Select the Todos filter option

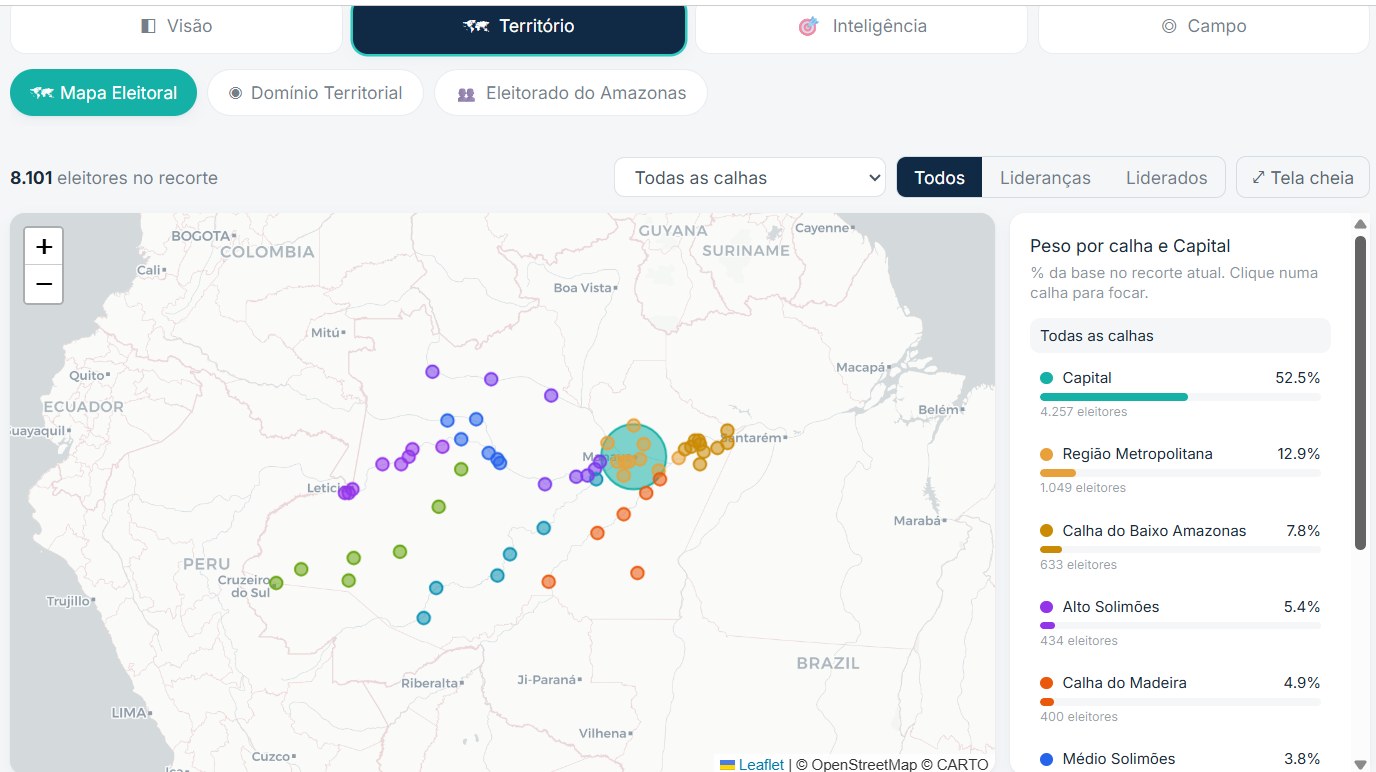pyautogui.click(x=940, y=178)
